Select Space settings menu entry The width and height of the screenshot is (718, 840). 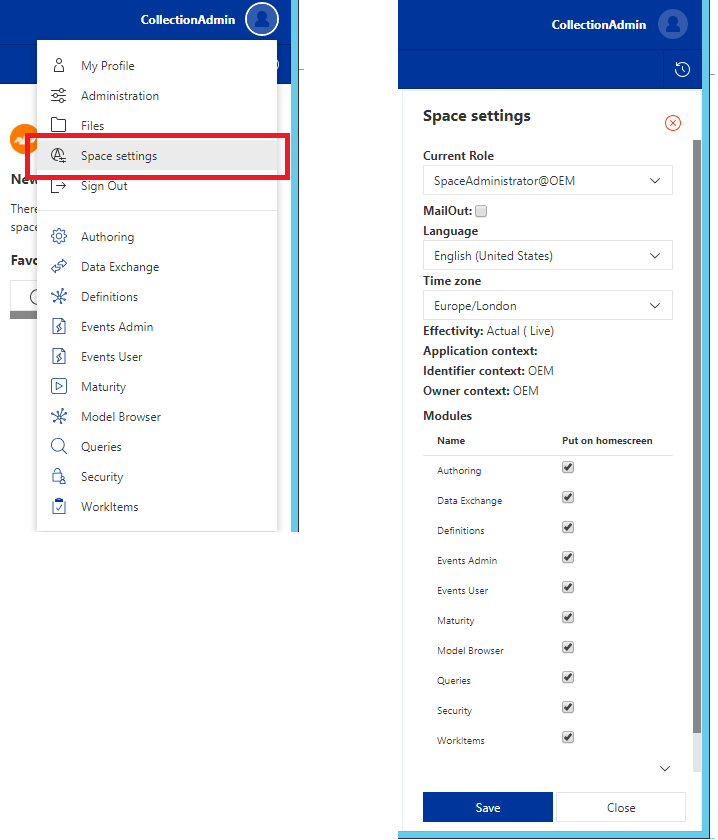157,155
